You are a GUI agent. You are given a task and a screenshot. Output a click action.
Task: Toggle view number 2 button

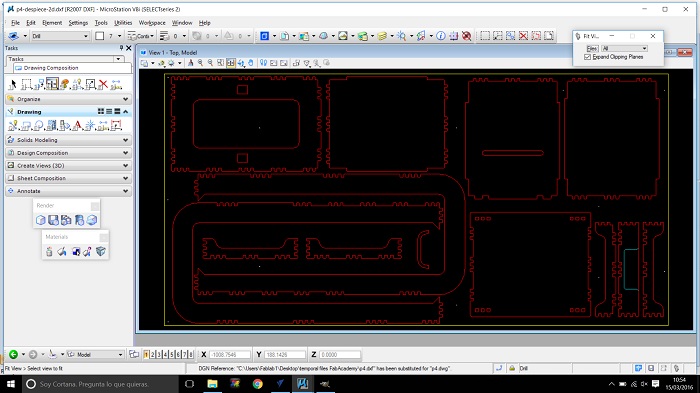coord(152,355)
